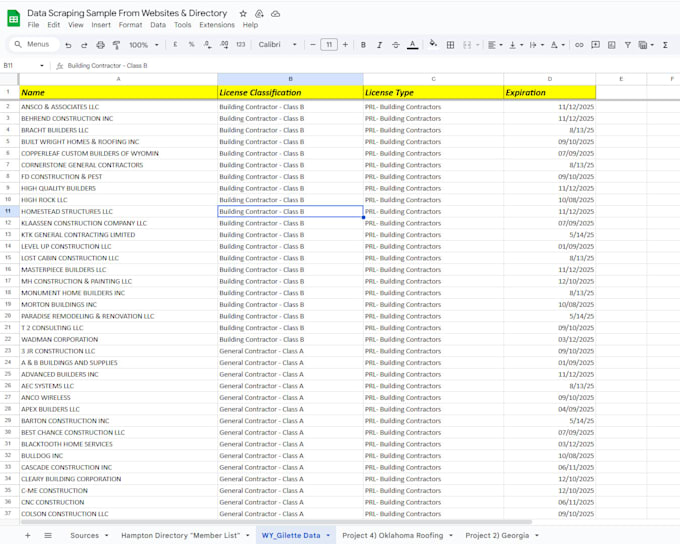The width and height of the screenshot is (680, 544).
Task: Open the borders tool
Action: pos(451,45)
